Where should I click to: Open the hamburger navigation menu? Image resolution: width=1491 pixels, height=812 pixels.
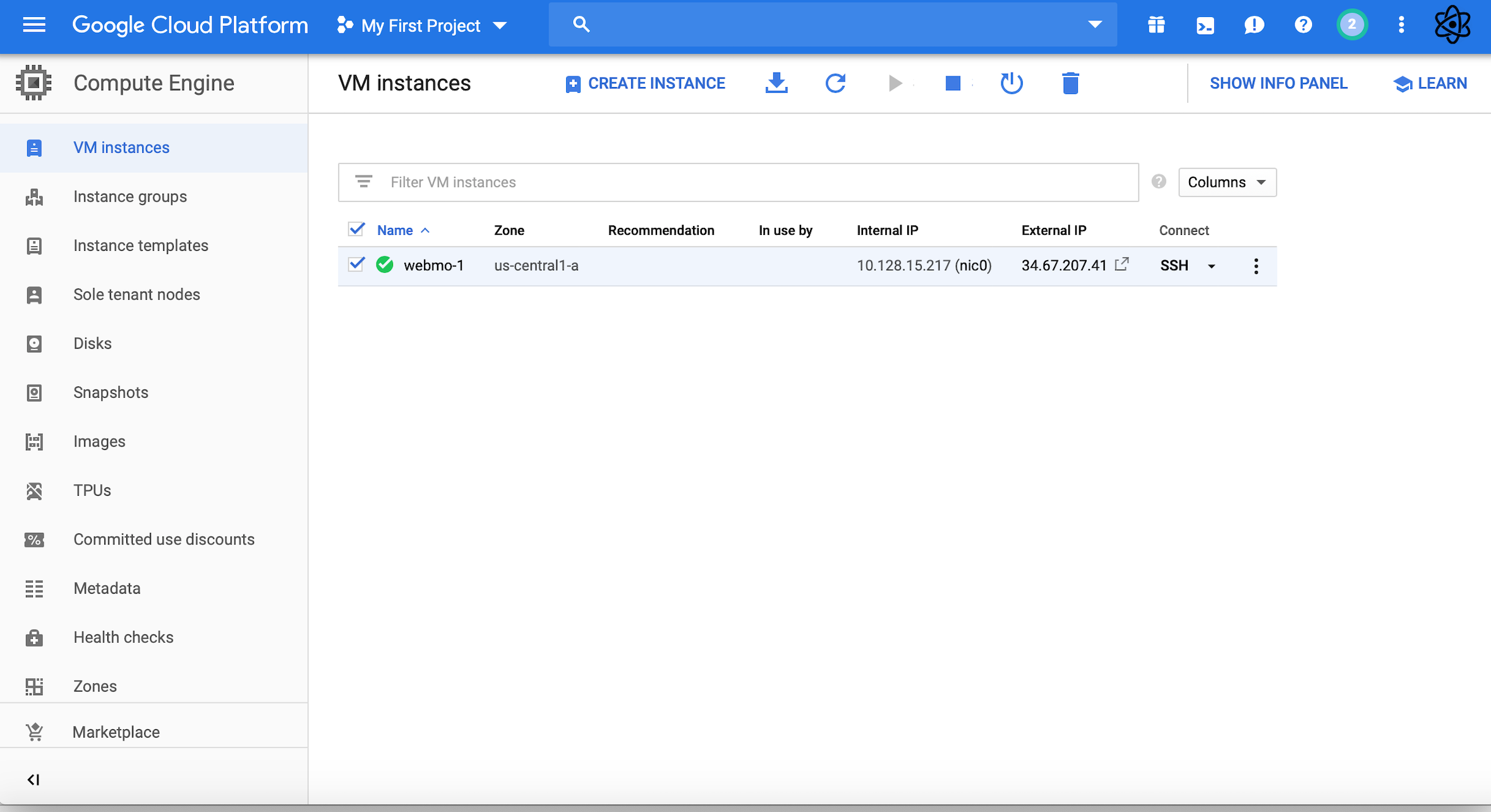pos(34,25)
